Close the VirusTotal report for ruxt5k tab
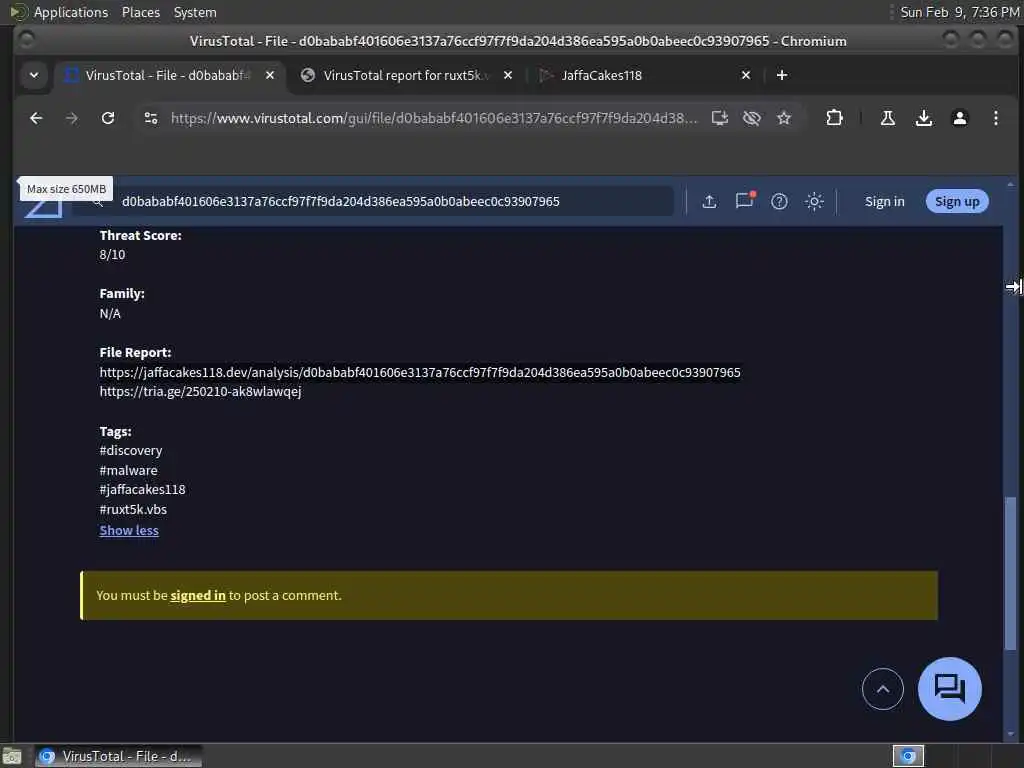This screenshot has height=768, width=1024. point(508,75)
